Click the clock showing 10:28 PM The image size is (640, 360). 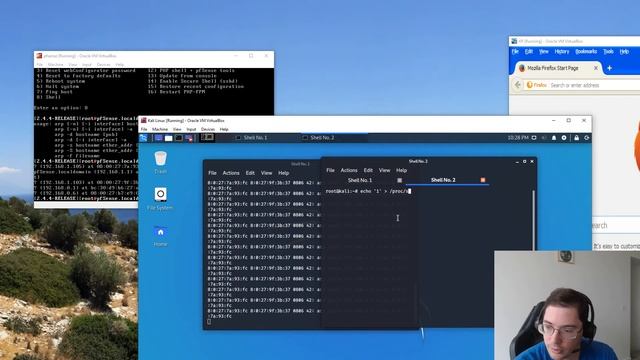click(x=518, y=138)
